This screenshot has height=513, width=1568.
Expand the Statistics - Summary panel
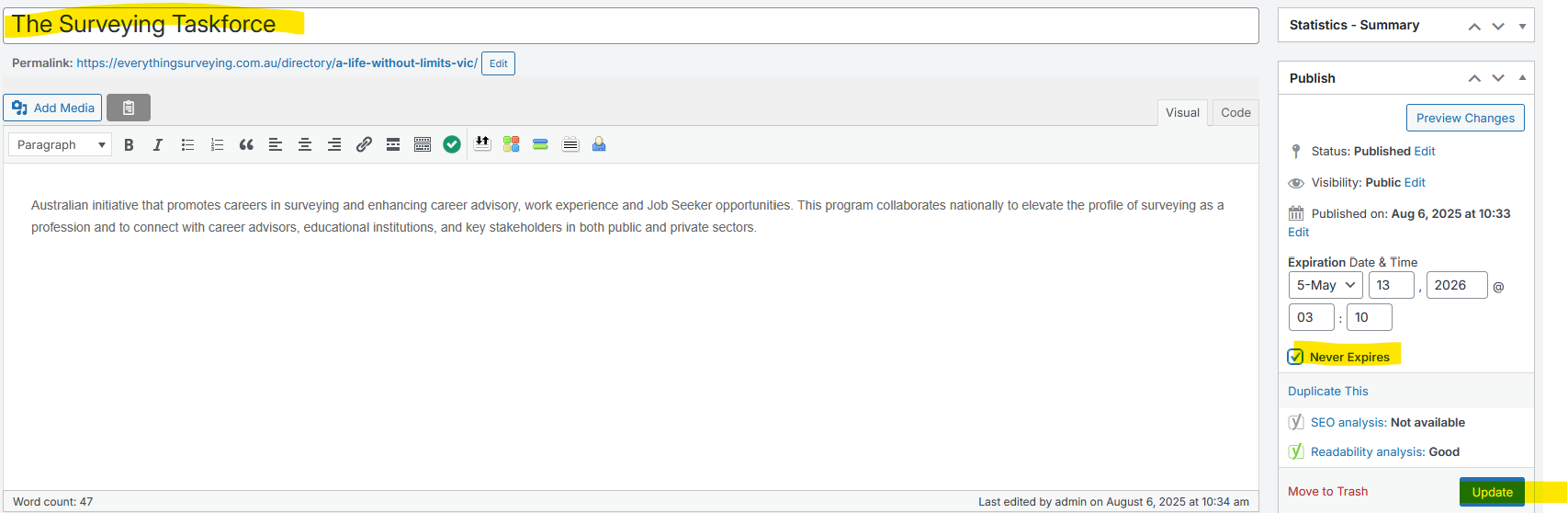pyautogui.click(x=1522, y=26)
